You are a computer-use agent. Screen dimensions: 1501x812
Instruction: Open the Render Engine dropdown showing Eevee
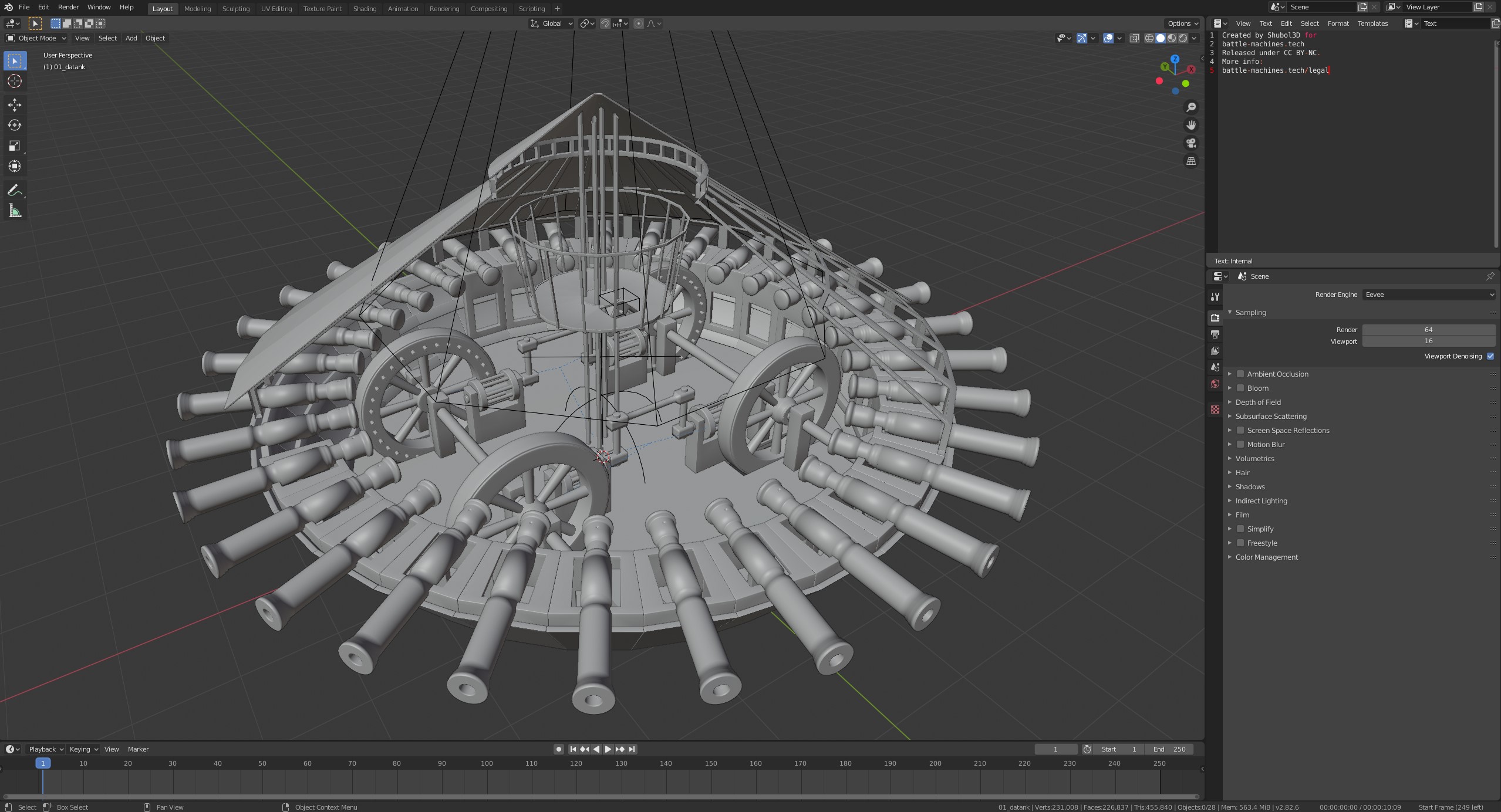(x=1430, y=295)
